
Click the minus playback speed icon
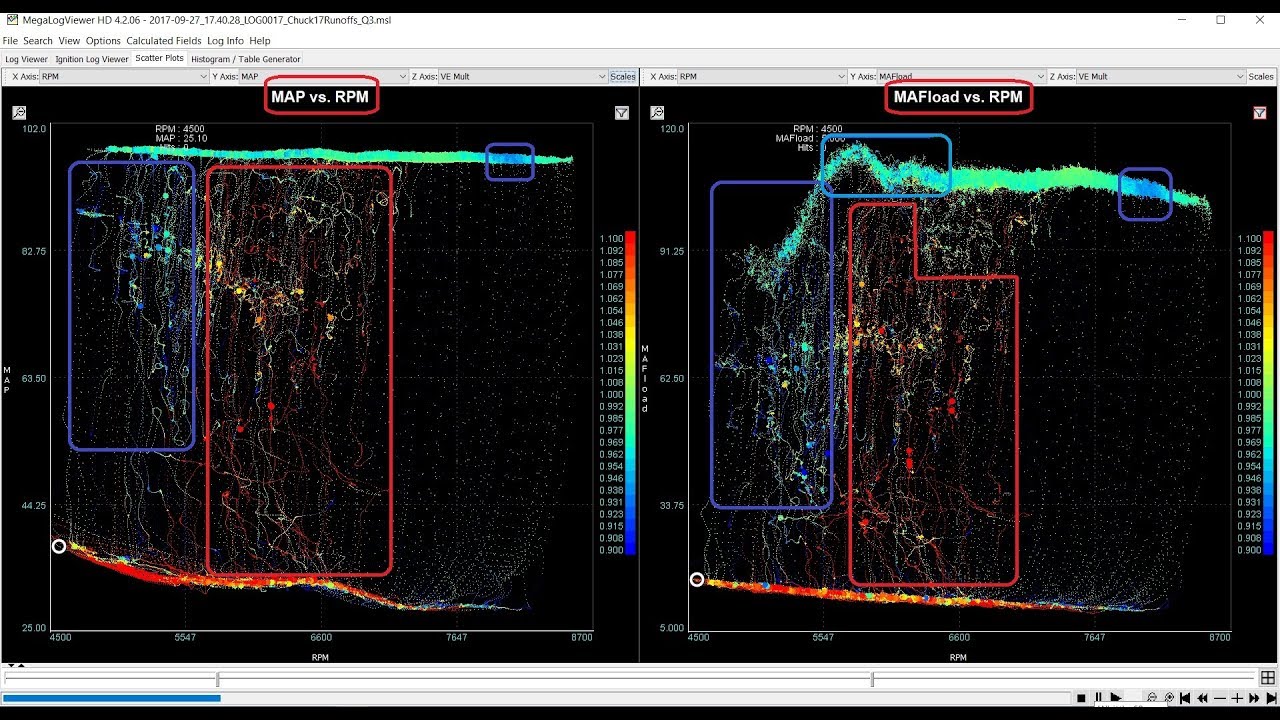pos(1220,698)
